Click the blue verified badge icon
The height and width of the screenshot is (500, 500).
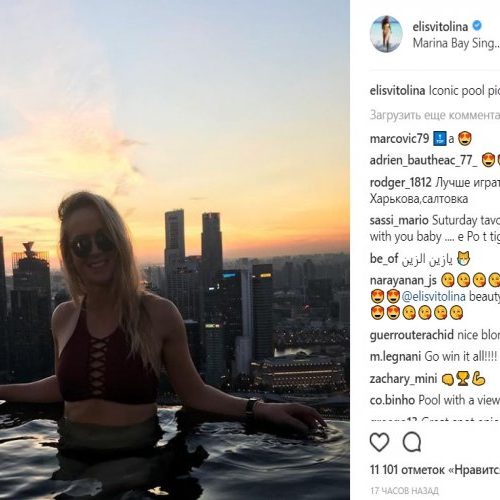coord(477,26)
